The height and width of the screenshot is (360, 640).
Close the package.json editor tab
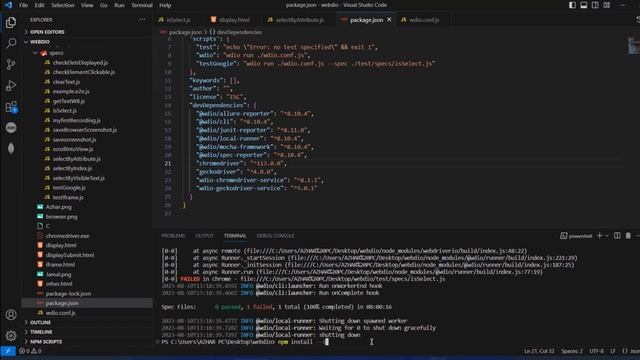pos(389,20)
